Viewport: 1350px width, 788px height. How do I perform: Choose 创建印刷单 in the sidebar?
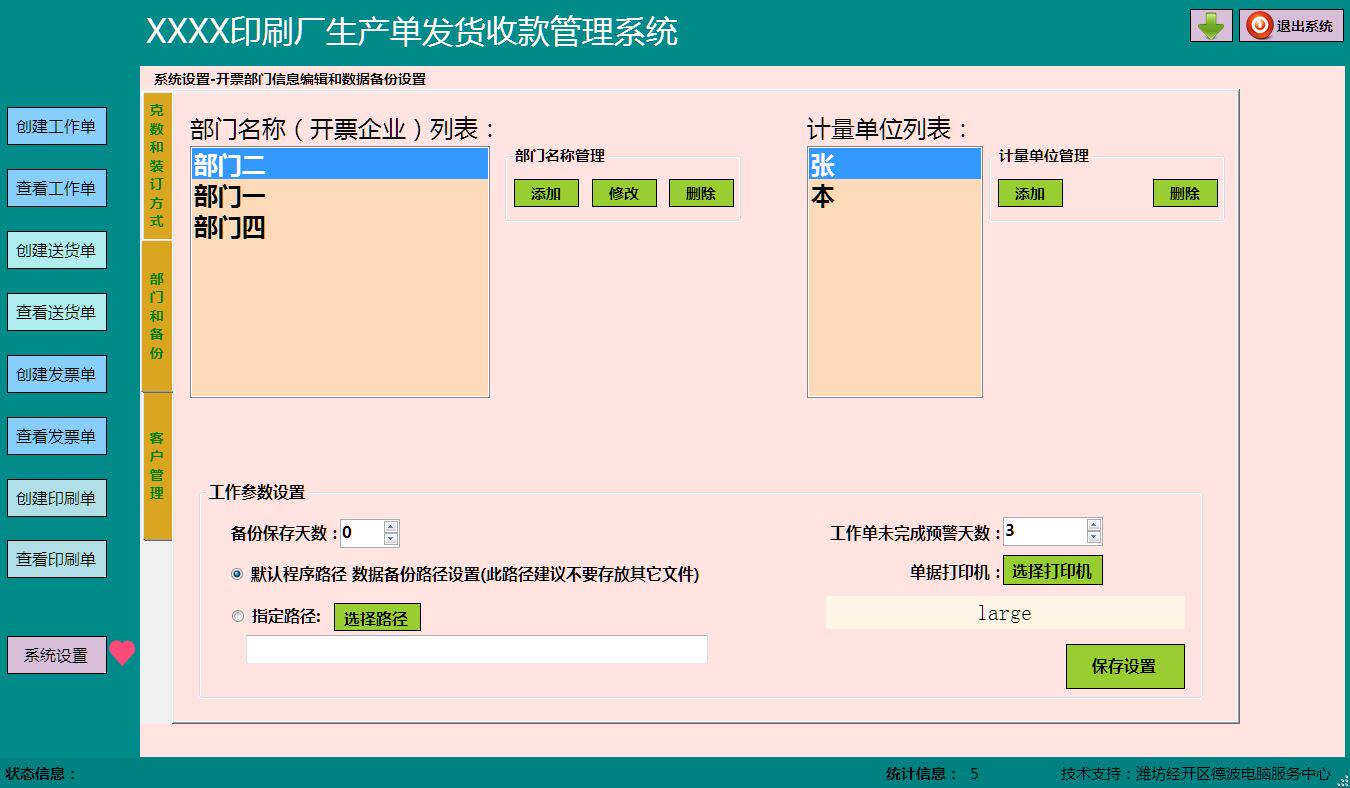[57, 499]
